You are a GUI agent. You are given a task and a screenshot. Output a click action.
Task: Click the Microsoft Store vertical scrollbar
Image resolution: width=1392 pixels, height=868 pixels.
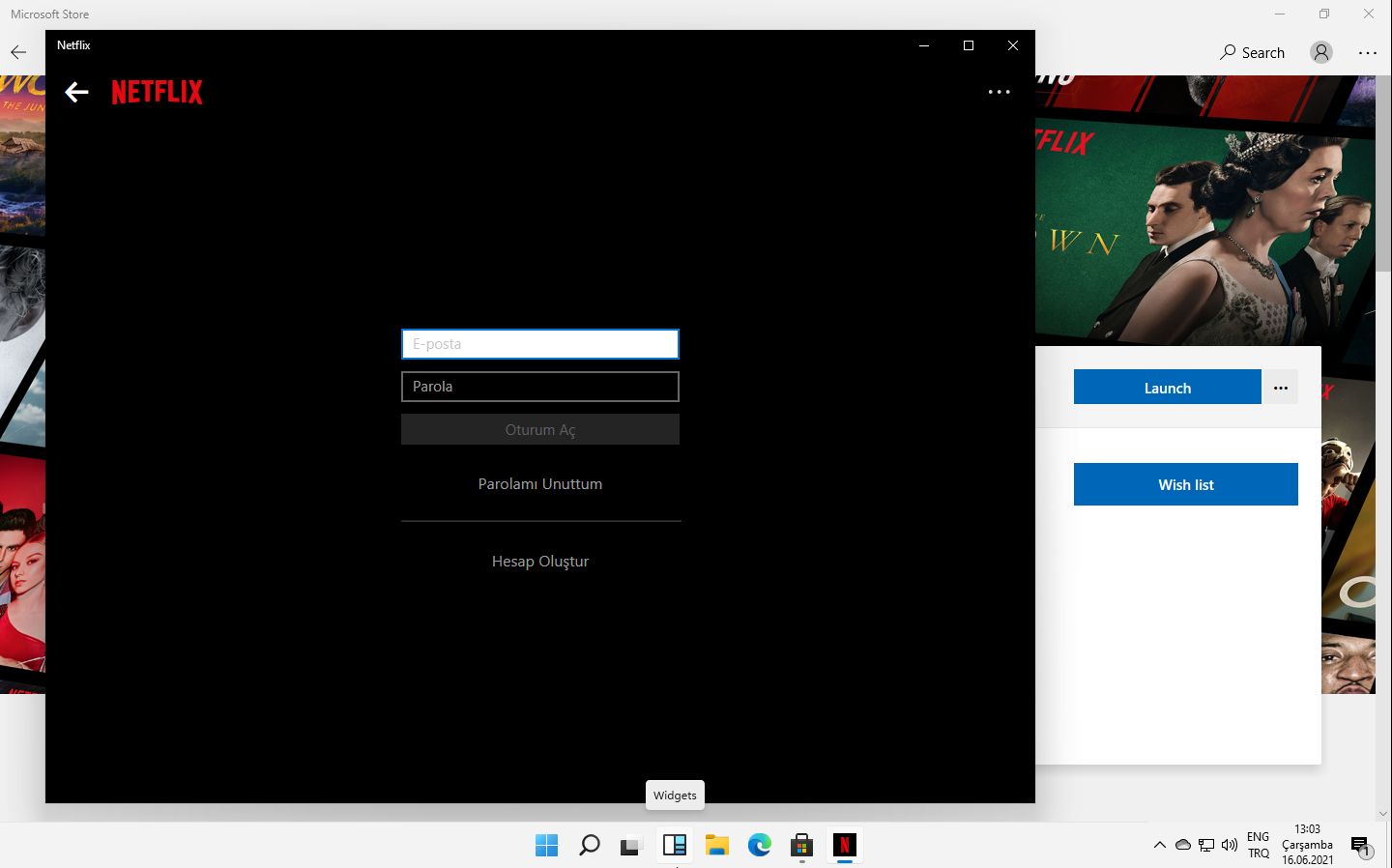coord(1383,174)
